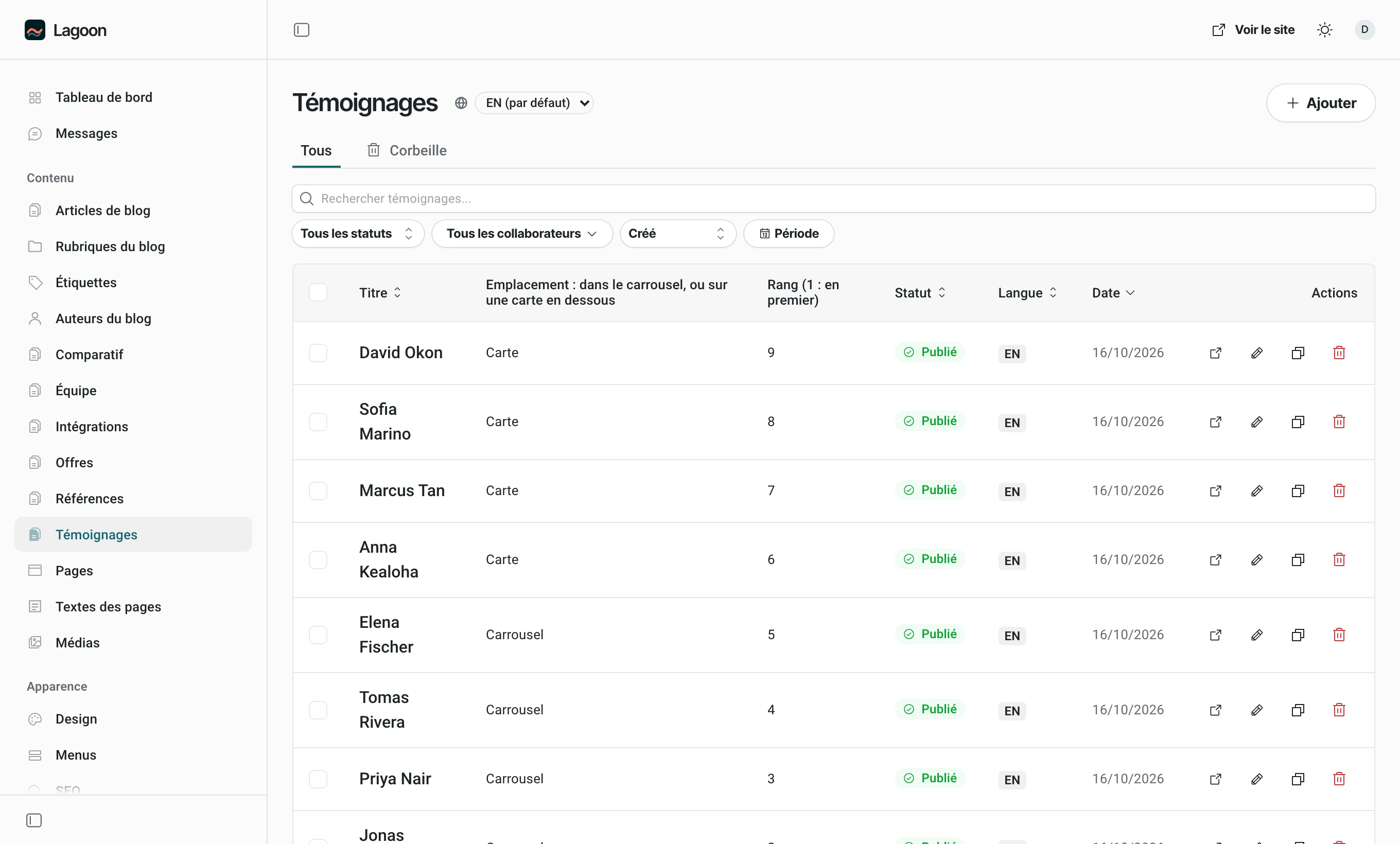Open the Design appearance menu item
The width and height of the screenshot is (1400, 844).
click(133, 719)
